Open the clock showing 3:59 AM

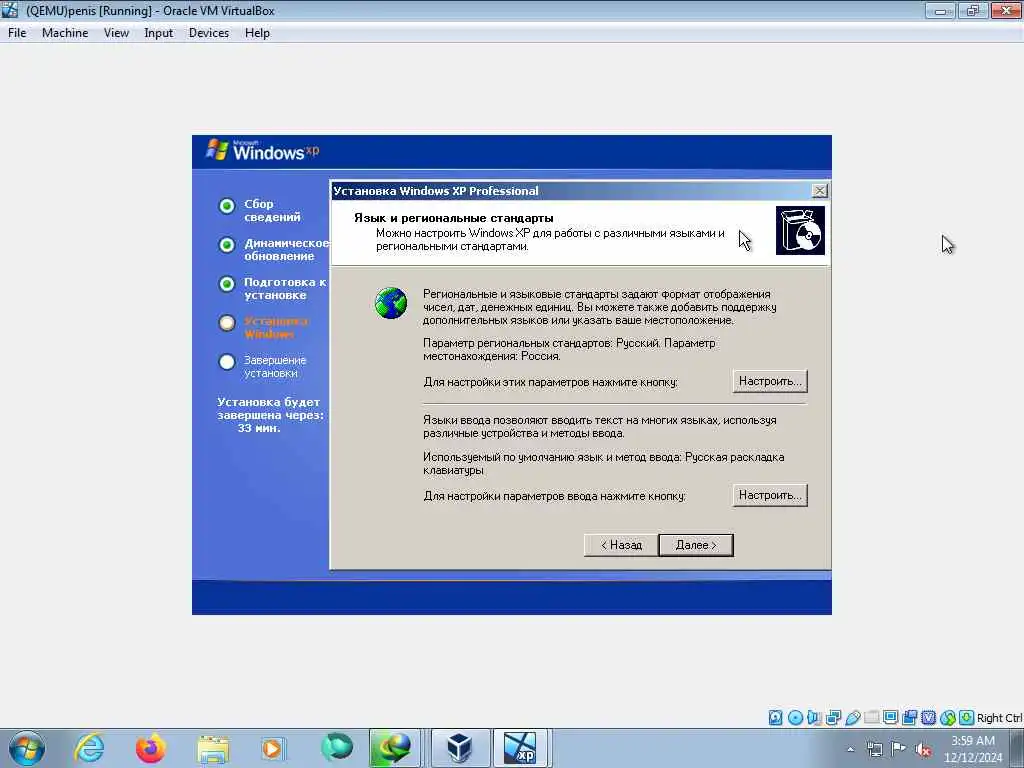[972, 748]
